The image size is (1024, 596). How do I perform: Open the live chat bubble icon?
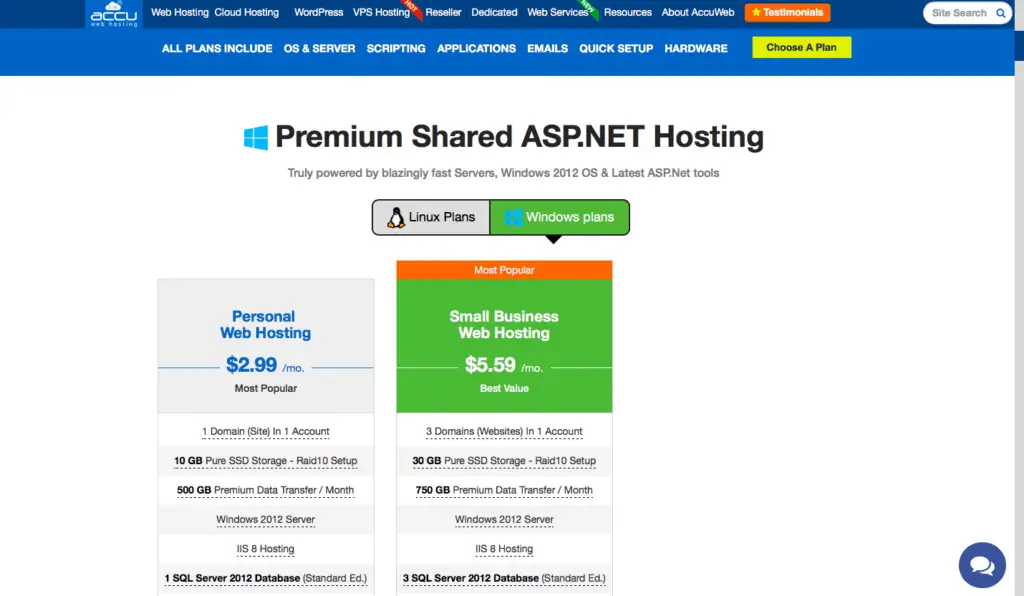tap(982, 565)
